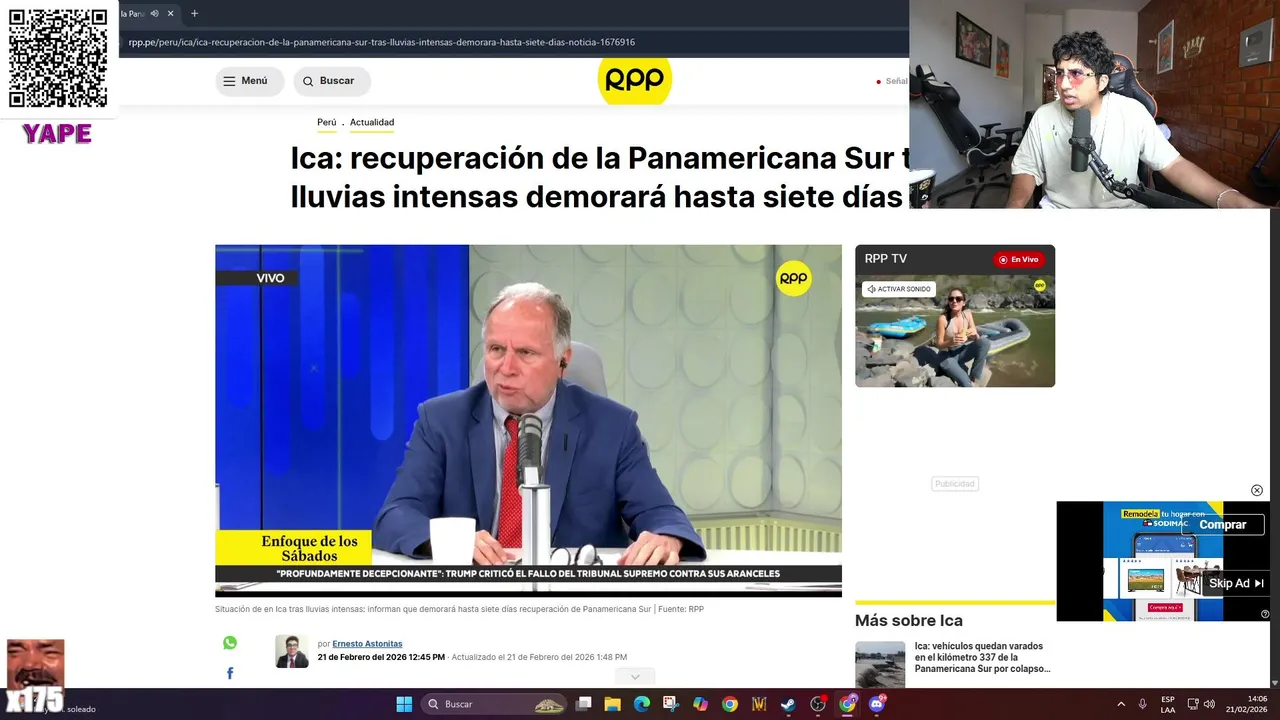The width and height of the screenshot is (1280, 720).
Task: Click the taskbar Buscar search box
Action: pos(495,704)
